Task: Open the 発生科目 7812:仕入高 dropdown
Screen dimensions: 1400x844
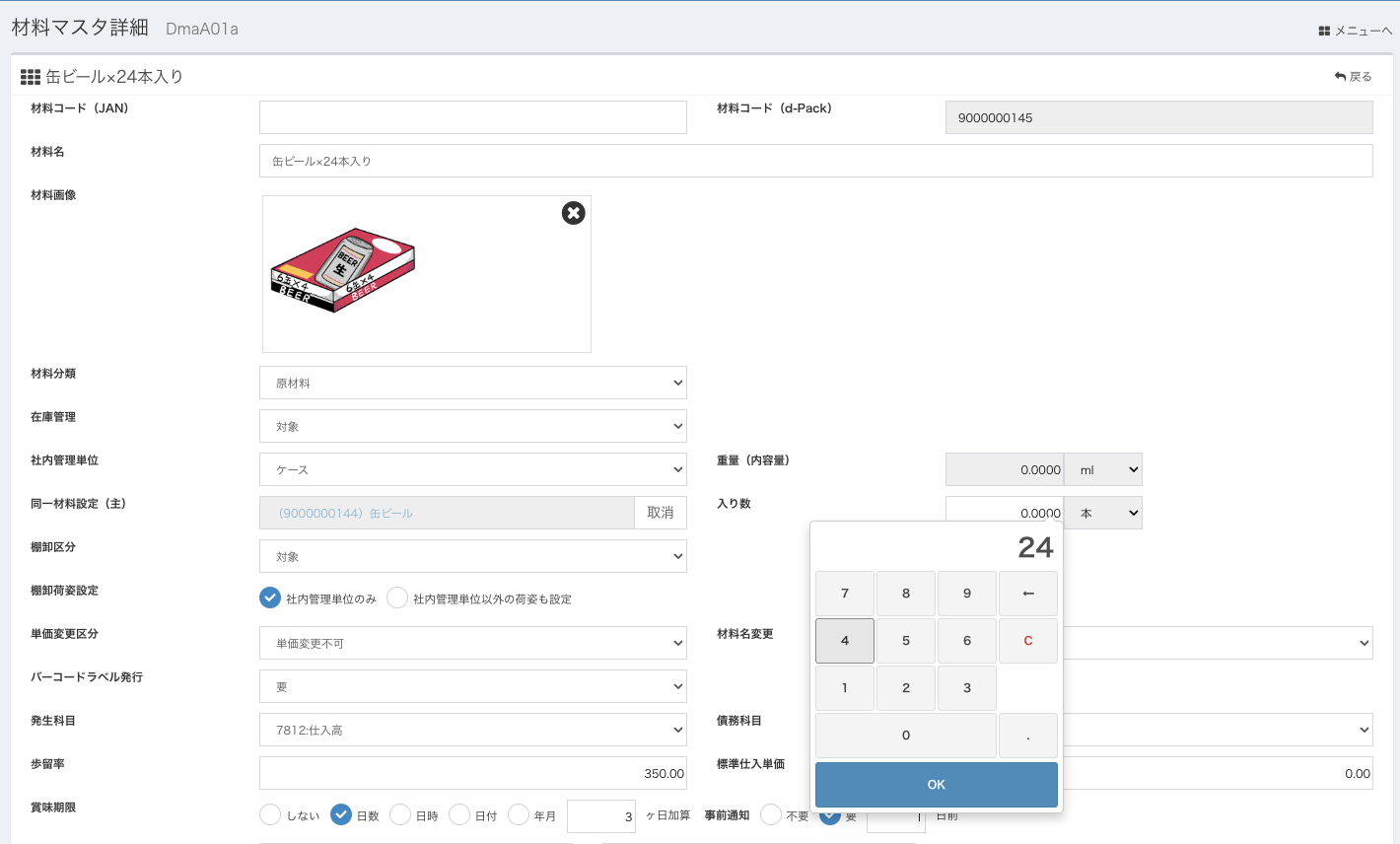Action: (472, 730)
